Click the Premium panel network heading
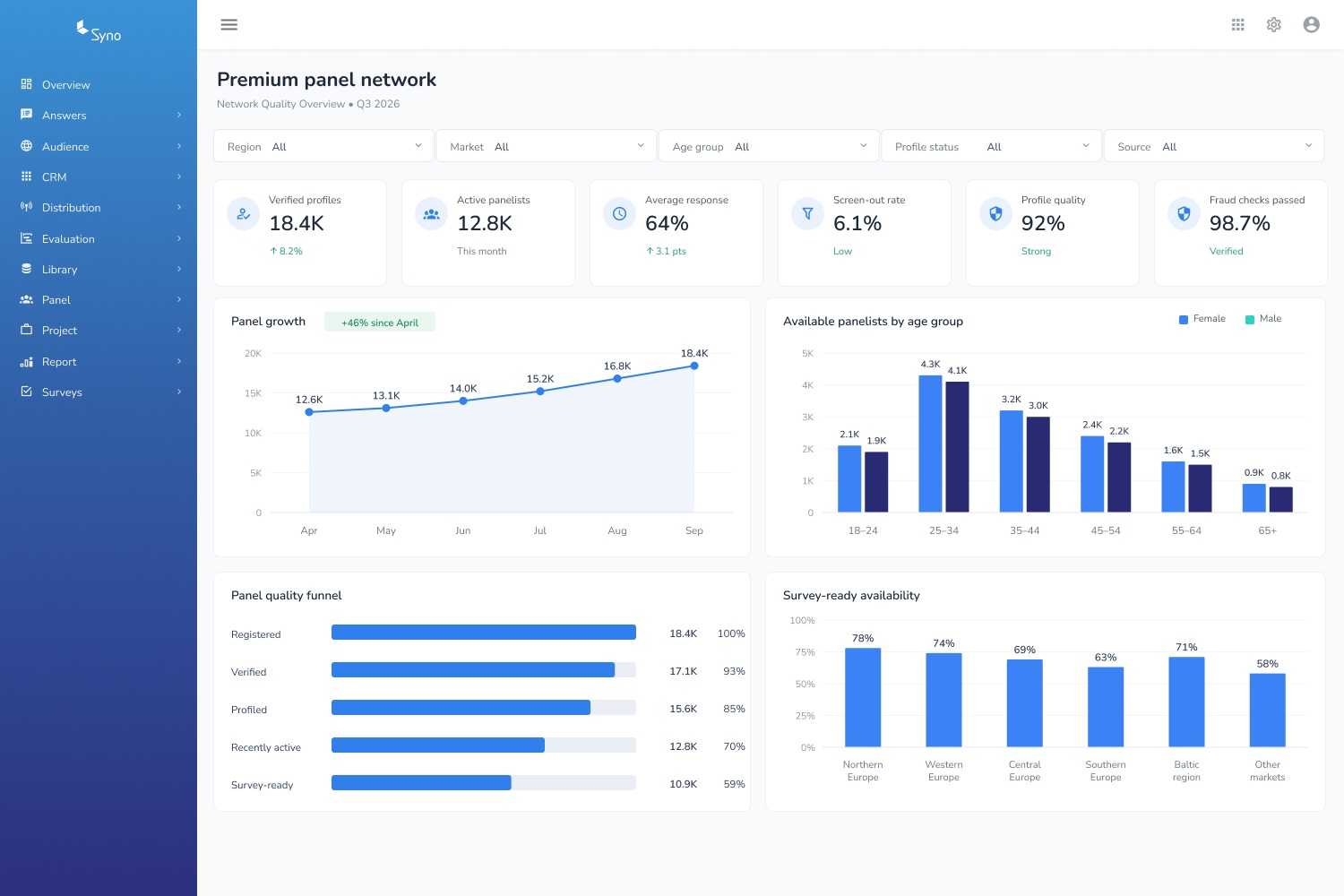The image size is (1344, 896). pos(327,80)
